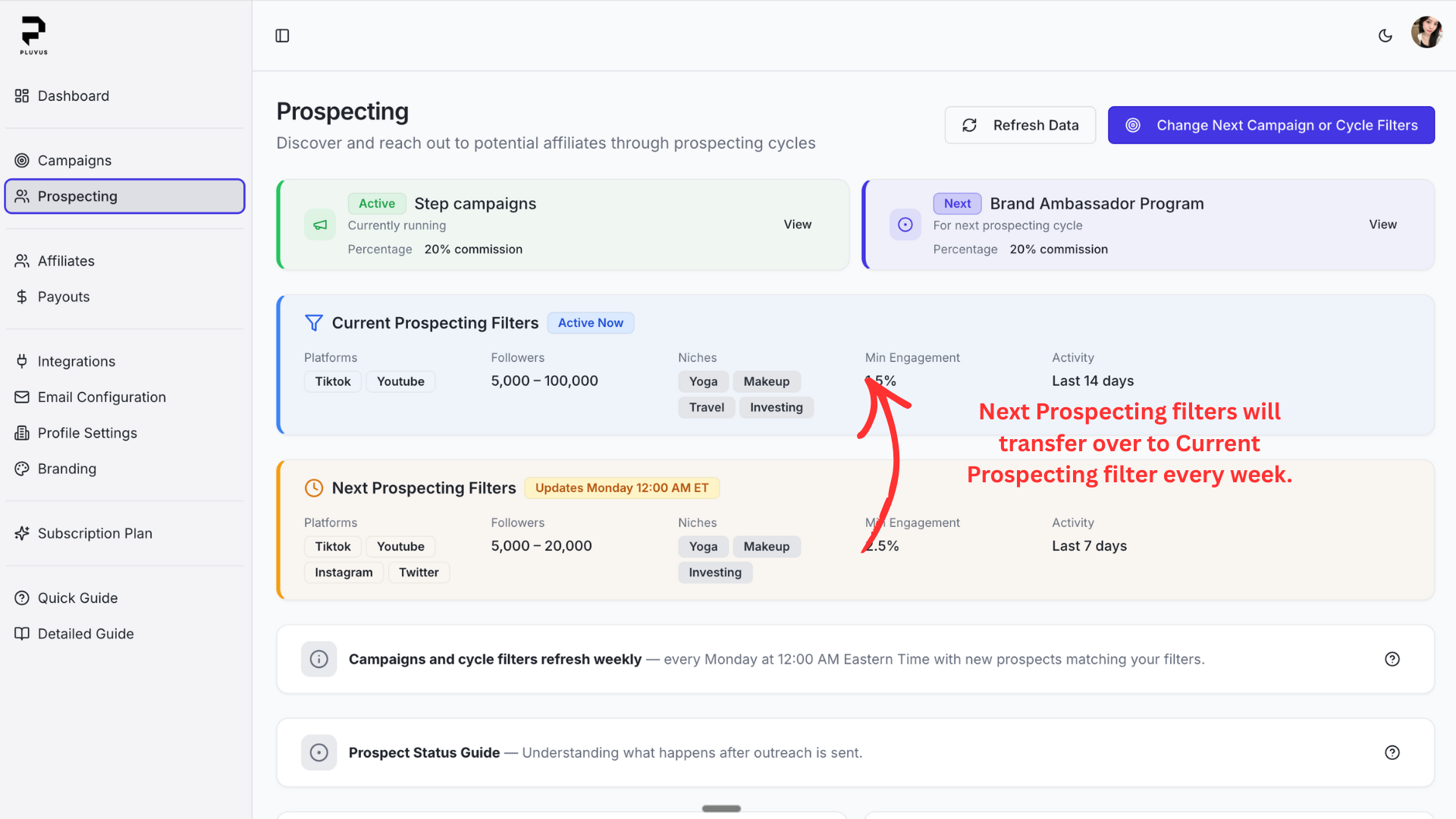Go to Campaigns page
The image size is (1456, 819).
(124, 160)
